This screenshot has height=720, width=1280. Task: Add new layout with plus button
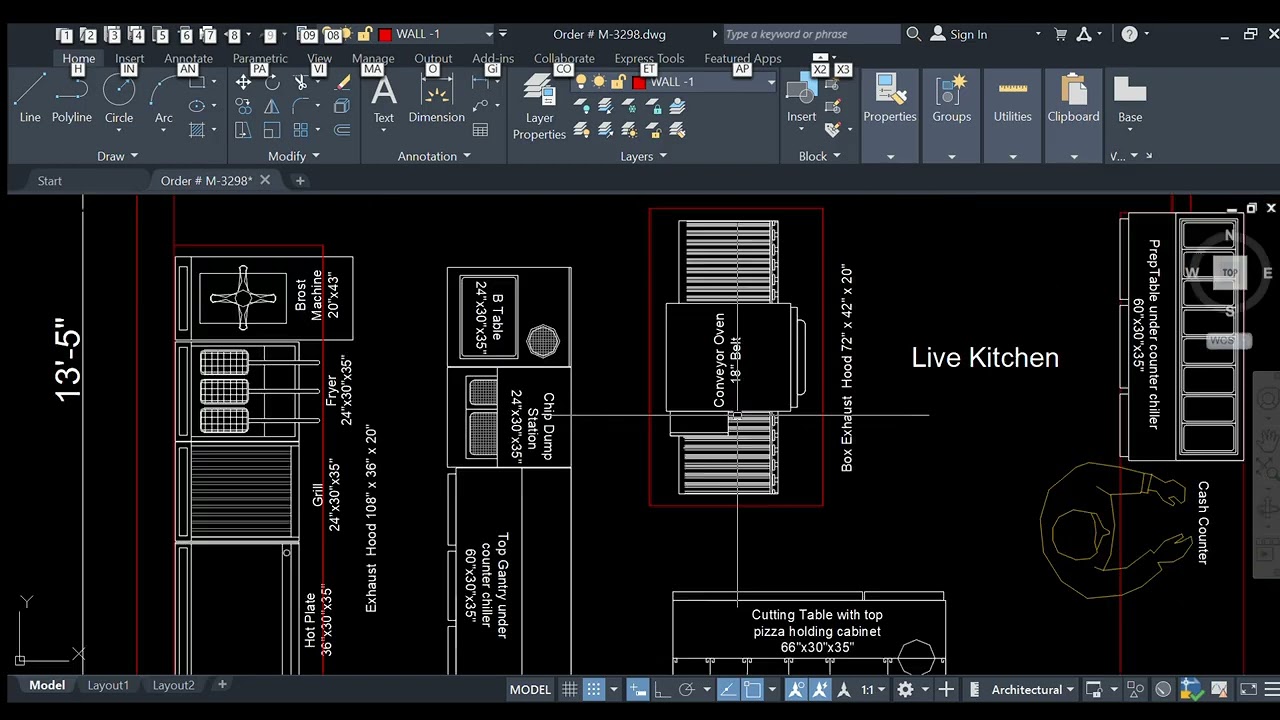[x=222, y=685]
